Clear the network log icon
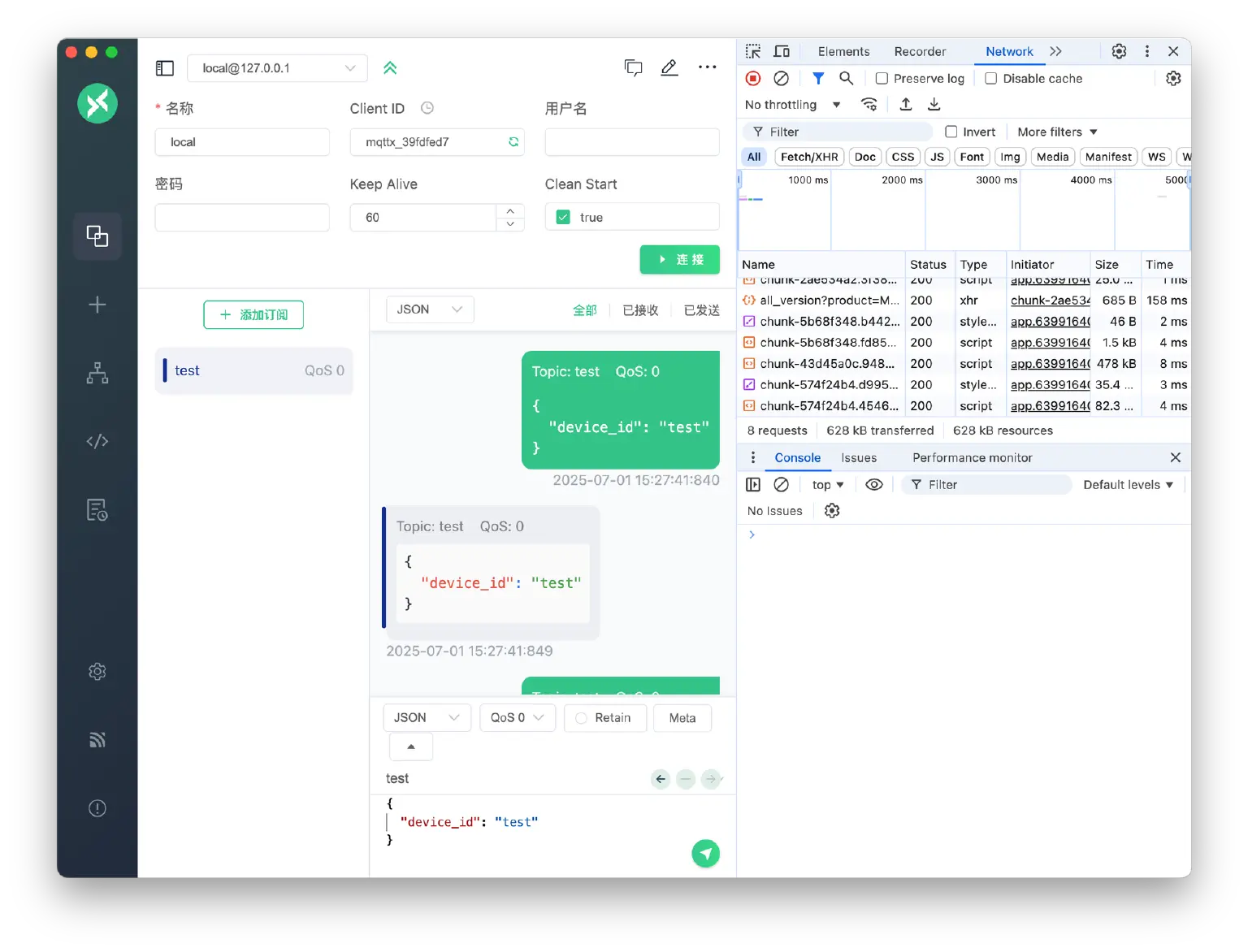Screen dimensions: 1248x952 point(781,79)
